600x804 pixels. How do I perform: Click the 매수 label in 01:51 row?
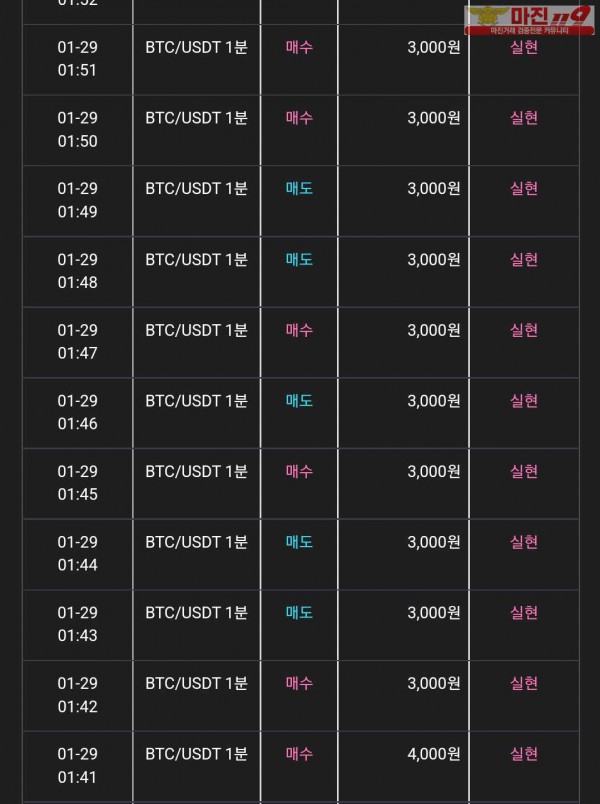[x=299, y=47]
